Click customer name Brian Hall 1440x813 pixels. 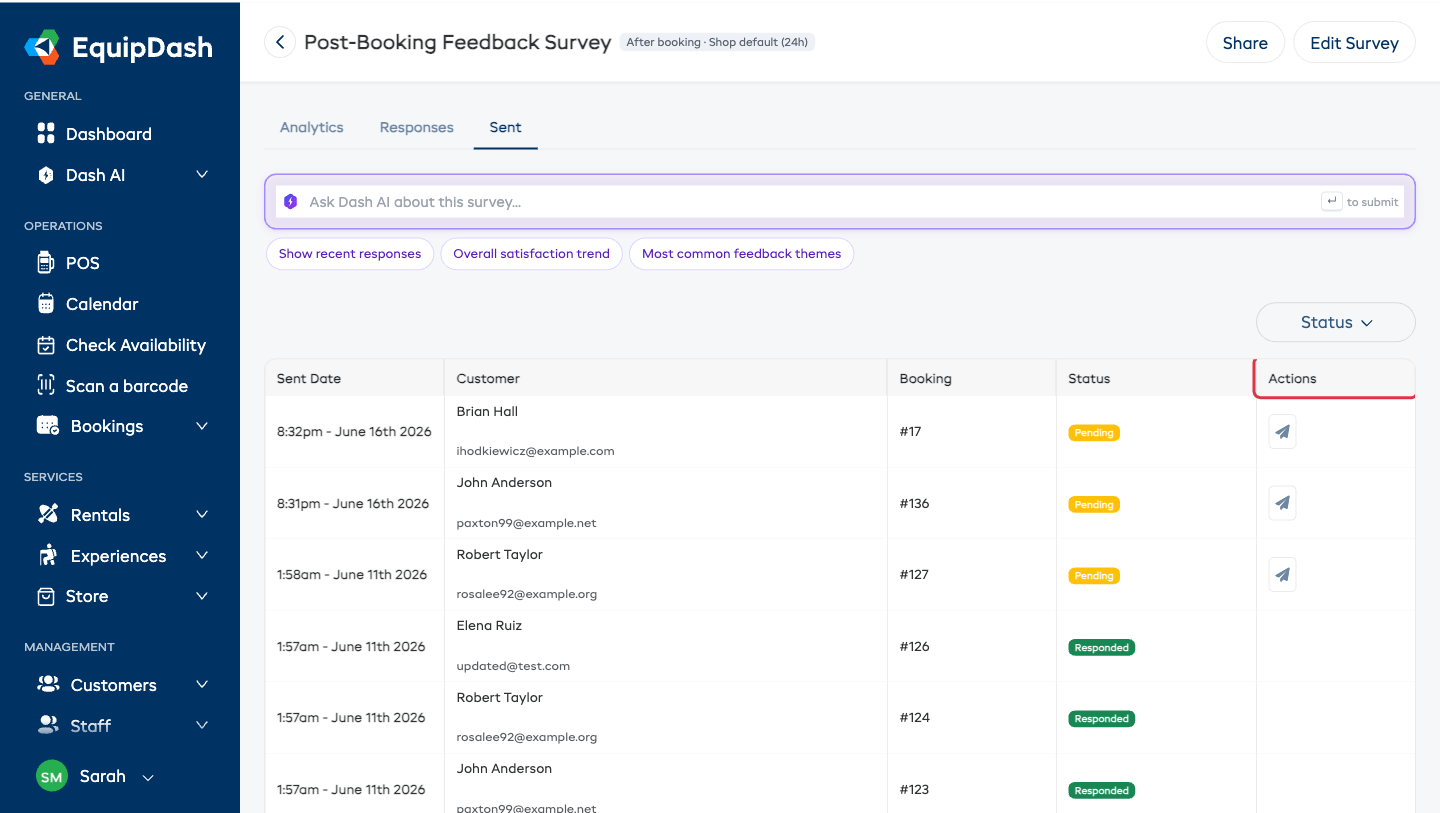tap(487, 411)
